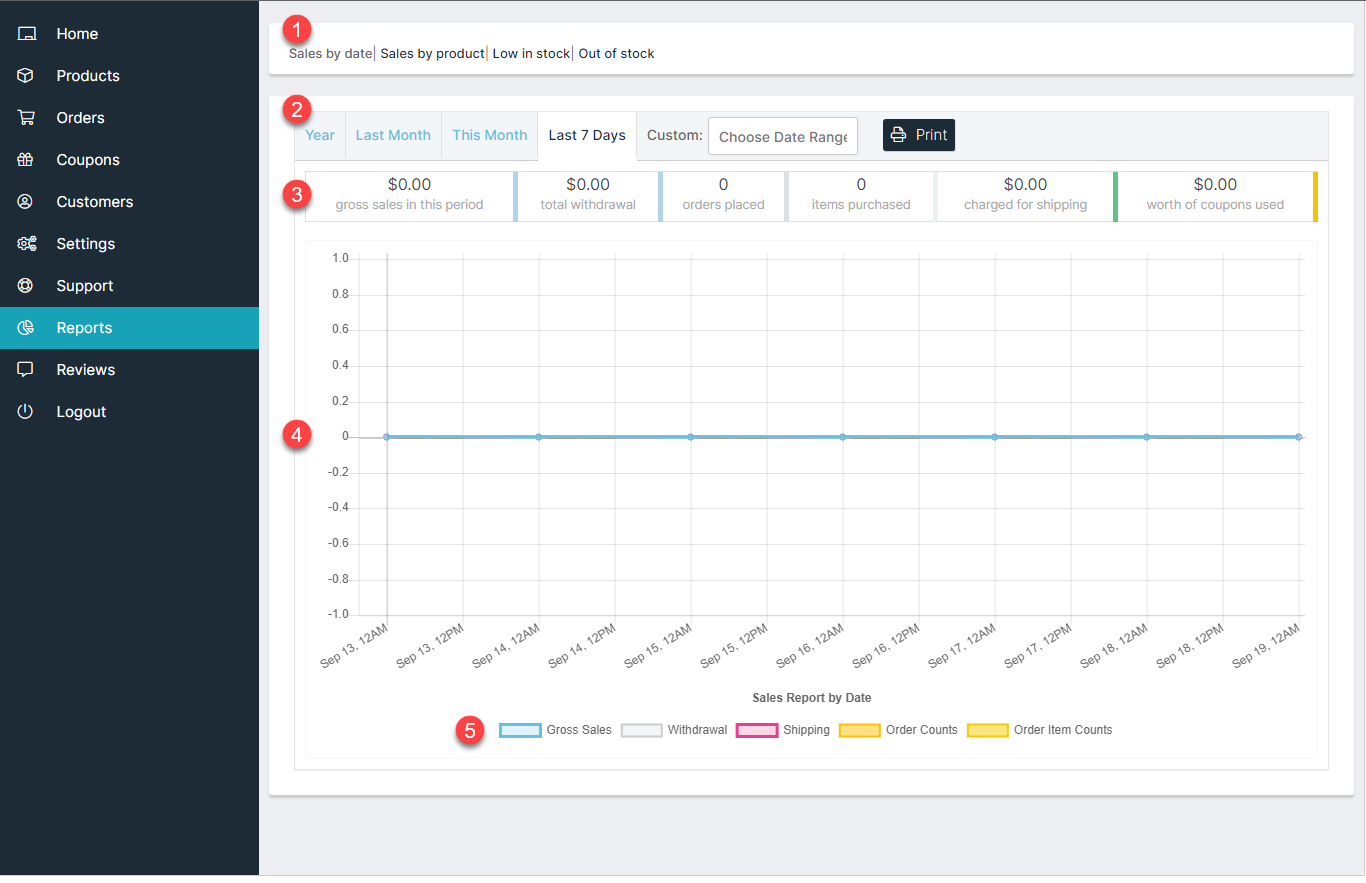
Task: Open the Low in stock report
Action: [531, 54]
